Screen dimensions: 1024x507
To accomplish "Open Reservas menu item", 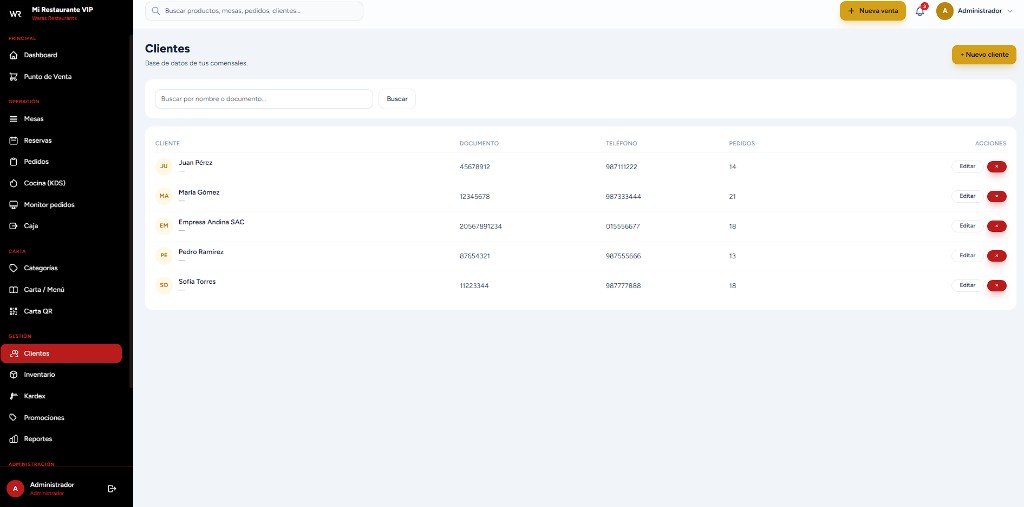I will (61, 140).
